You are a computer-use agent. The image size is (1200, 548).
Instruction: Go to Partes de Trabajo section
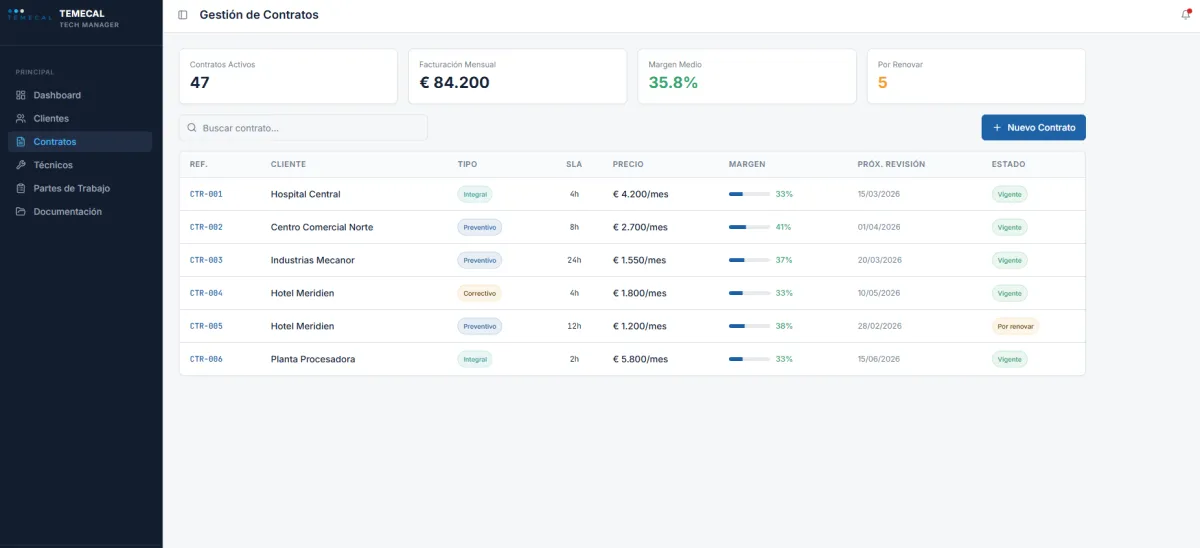pos(71,188)
